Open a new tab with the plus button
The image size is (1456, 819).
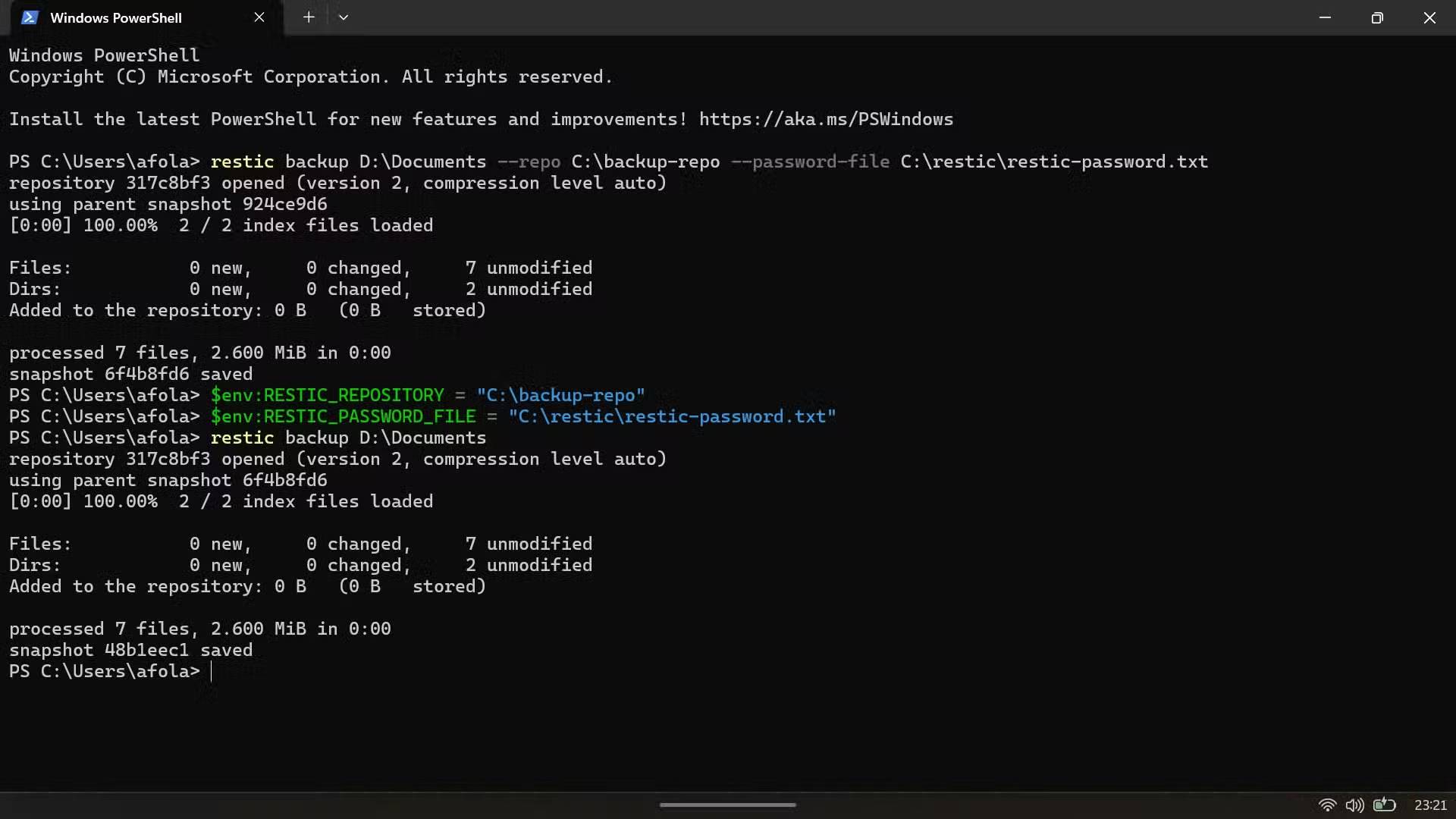point(309,17)
